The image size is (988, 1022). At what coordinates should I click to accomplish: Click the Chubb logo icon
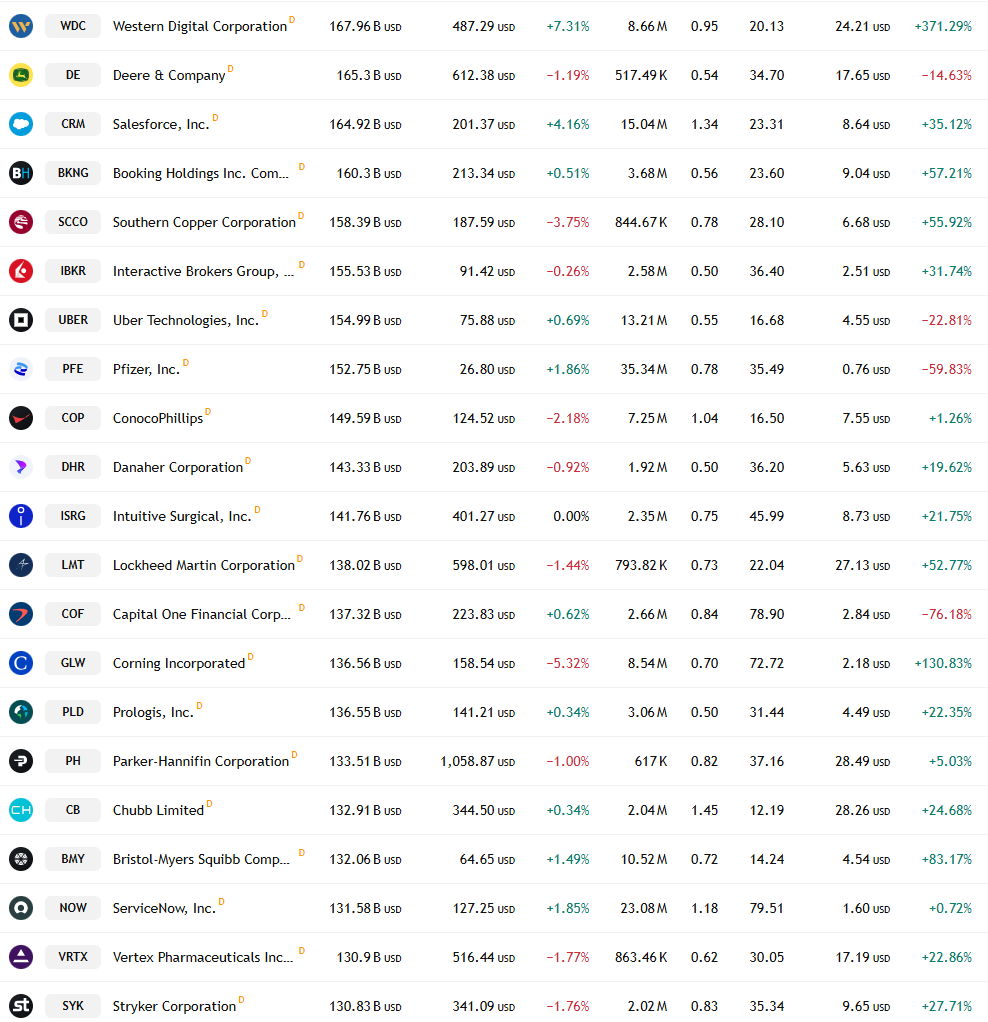coord(21,810)
